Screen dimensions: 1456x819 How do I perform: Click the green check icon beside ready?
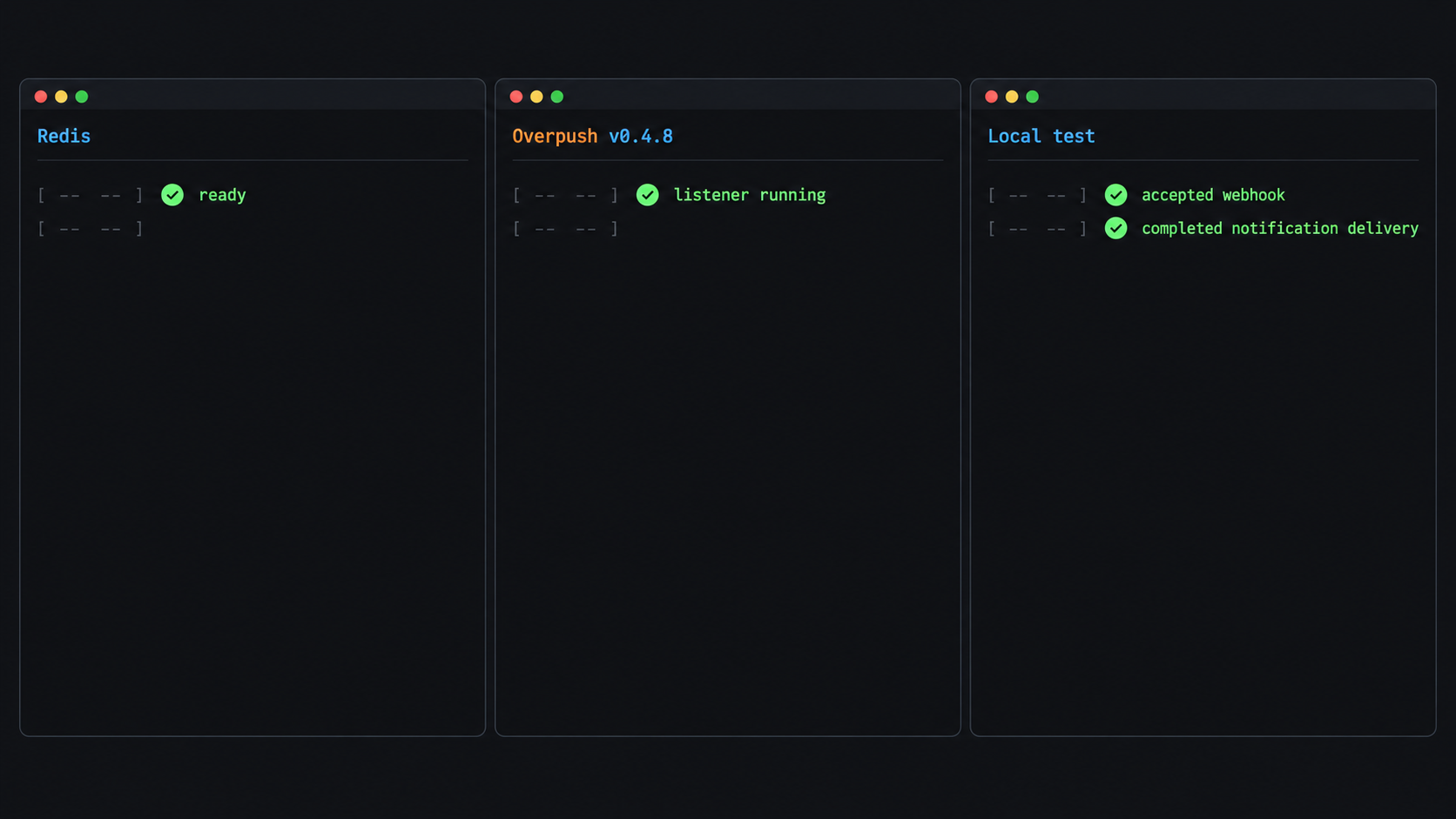click(x=172, y=195)
